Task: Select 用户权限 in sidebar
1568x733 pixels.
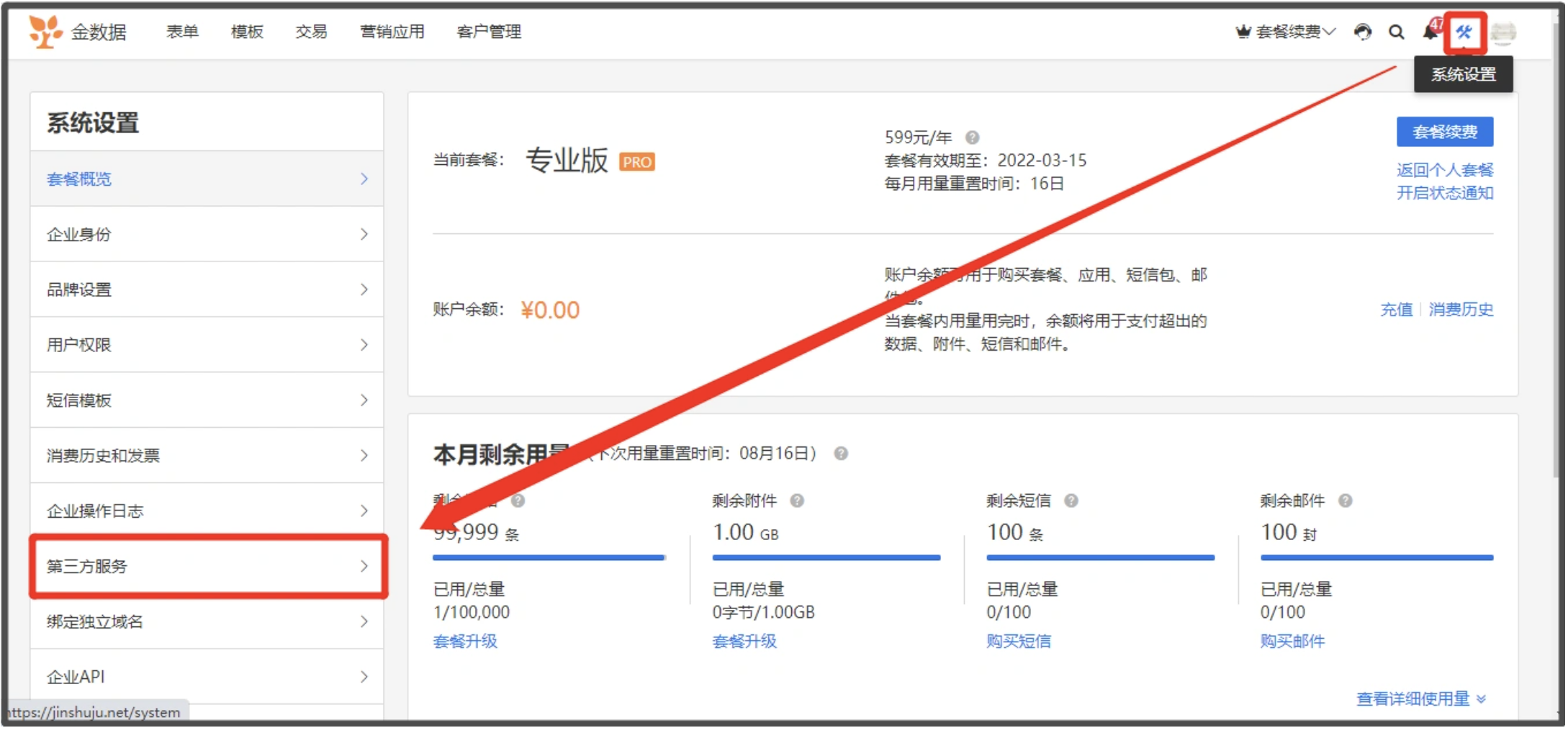Action: 207,345
